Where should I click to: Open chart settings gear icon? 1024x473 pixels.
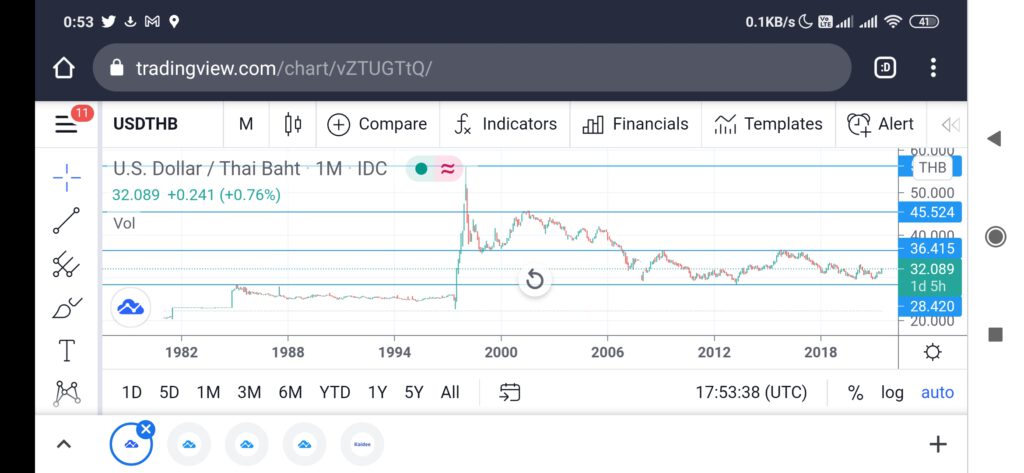click(933, 353)
